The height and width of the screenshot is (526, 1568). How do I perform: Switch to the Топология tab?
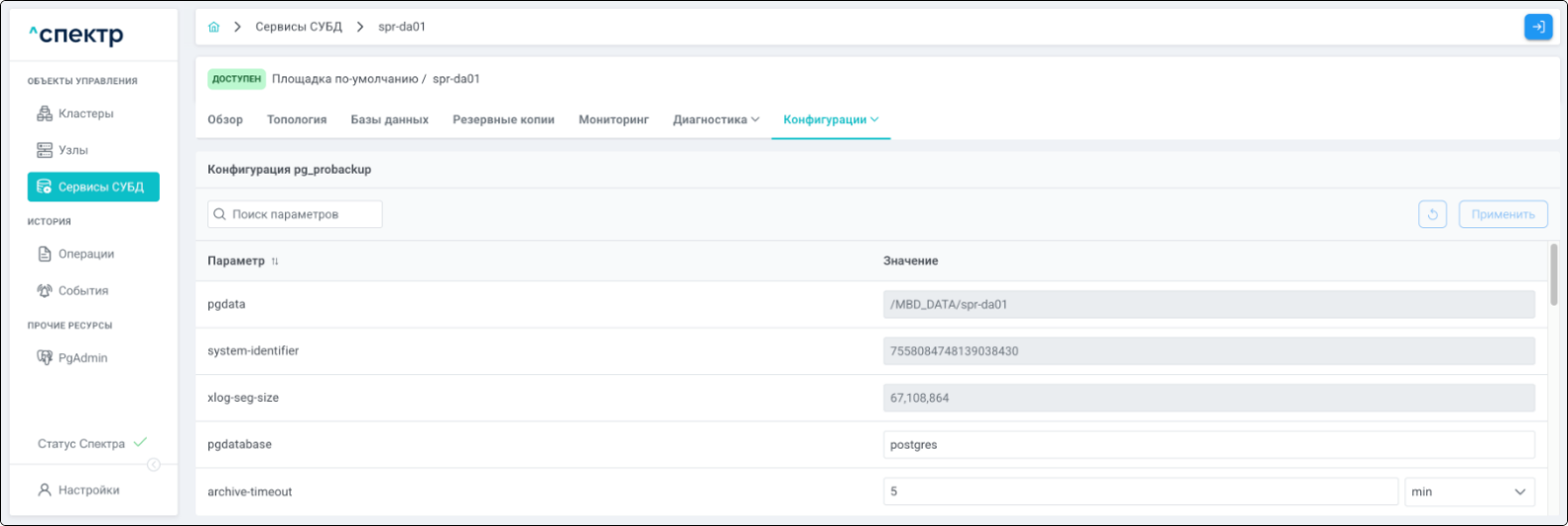click(x=297, y=120)
